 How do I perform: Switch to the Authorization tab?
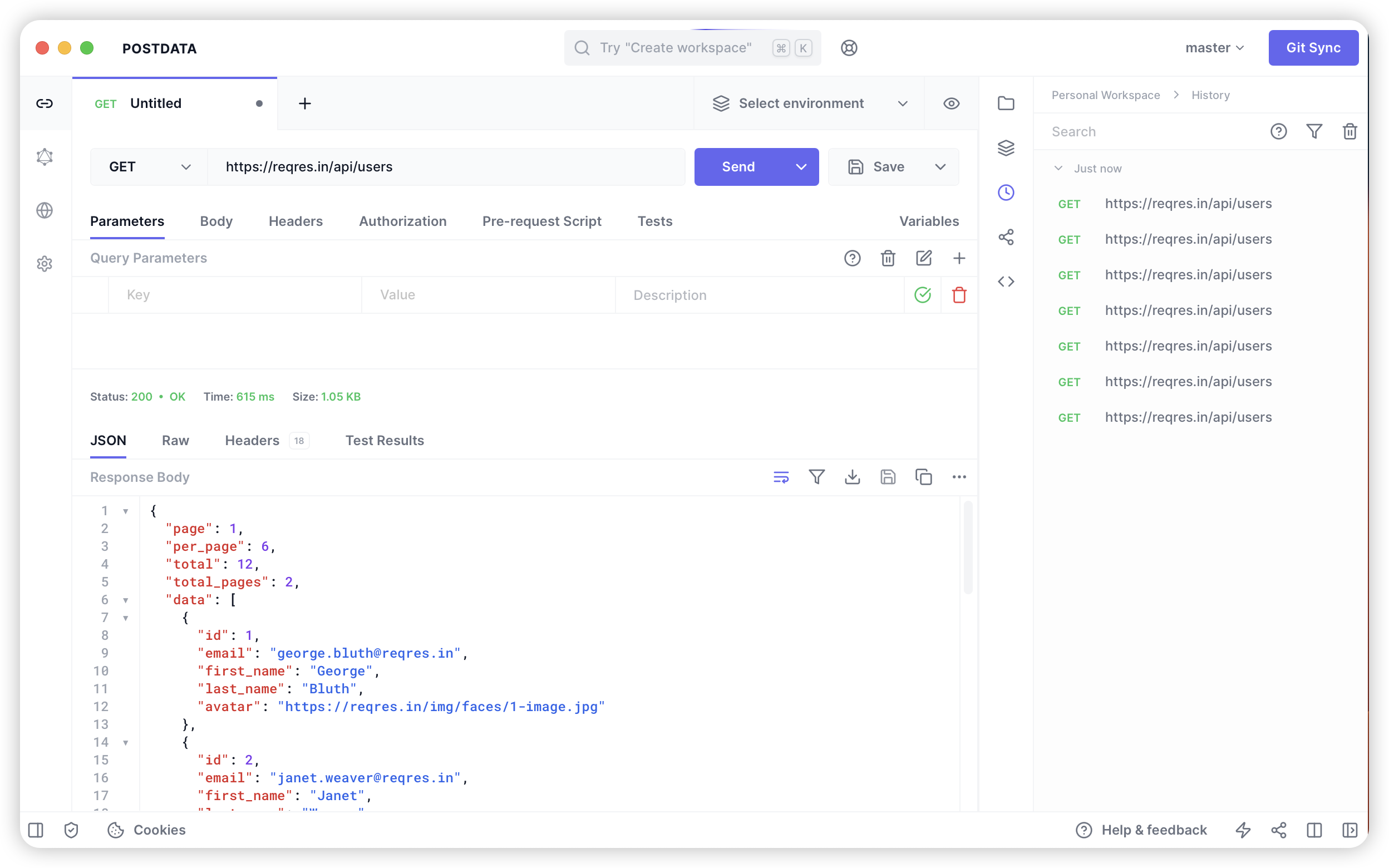402,221
